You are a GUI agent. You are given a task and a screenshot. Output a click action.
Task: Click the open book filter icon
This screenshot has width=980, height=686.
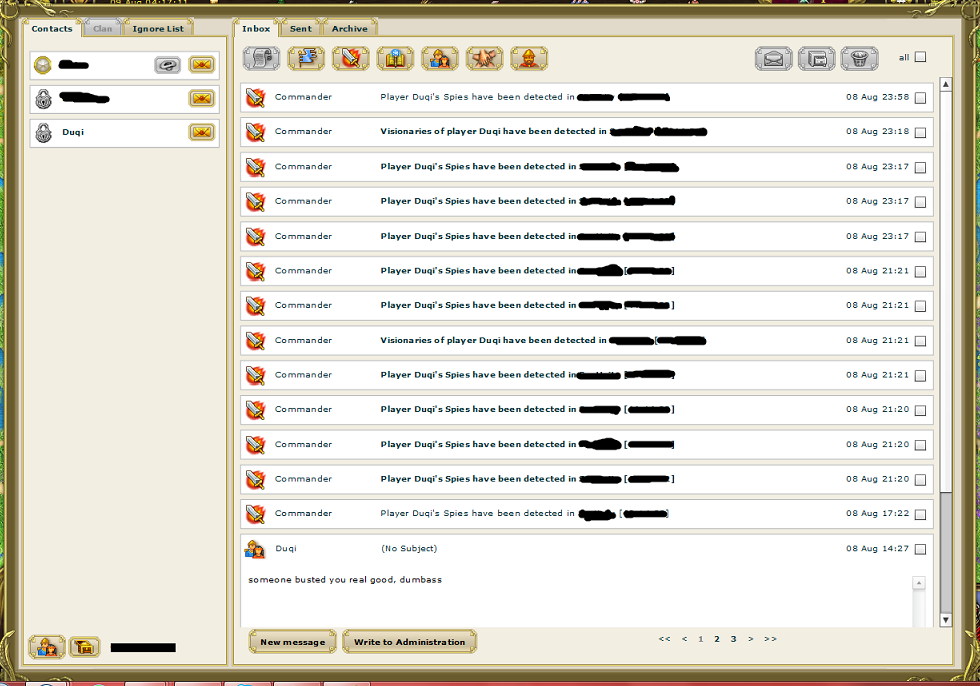pyautogui.click(x=395, y=59)
